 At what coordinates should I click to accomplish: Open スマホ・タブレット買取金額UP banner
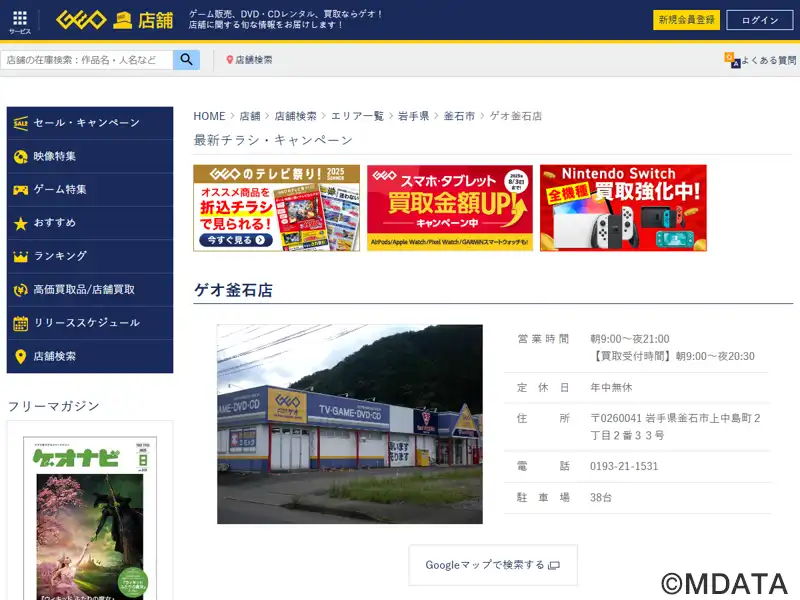[449, 208]
